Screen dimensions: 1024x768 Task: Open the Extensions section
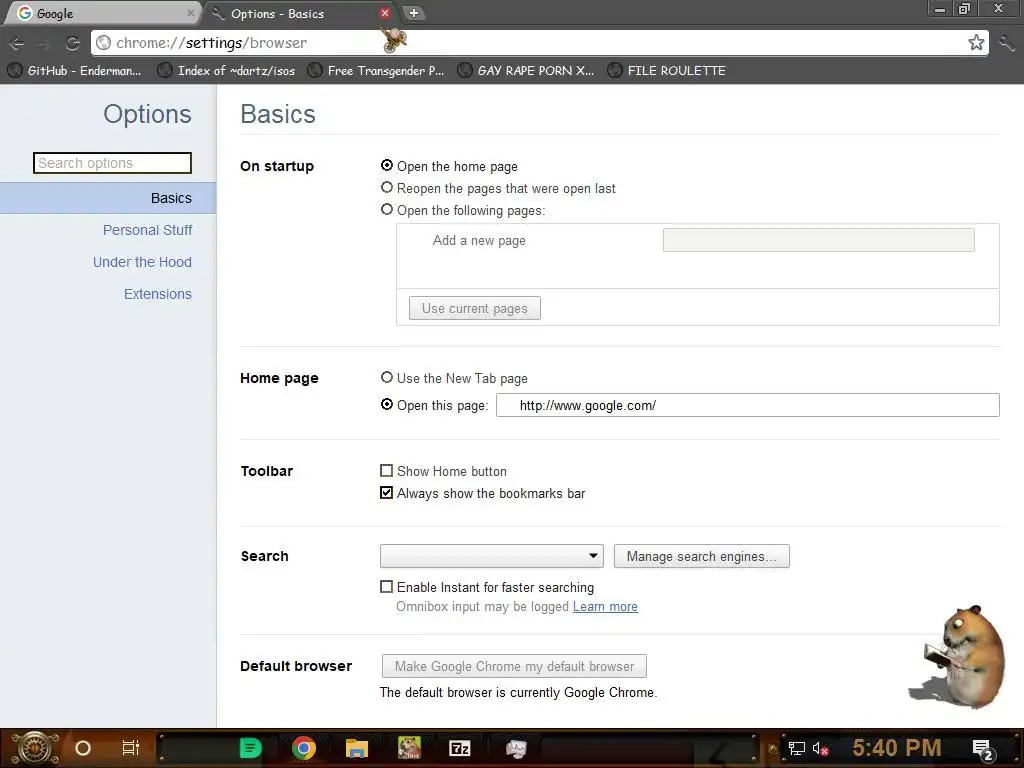point(158,294)
